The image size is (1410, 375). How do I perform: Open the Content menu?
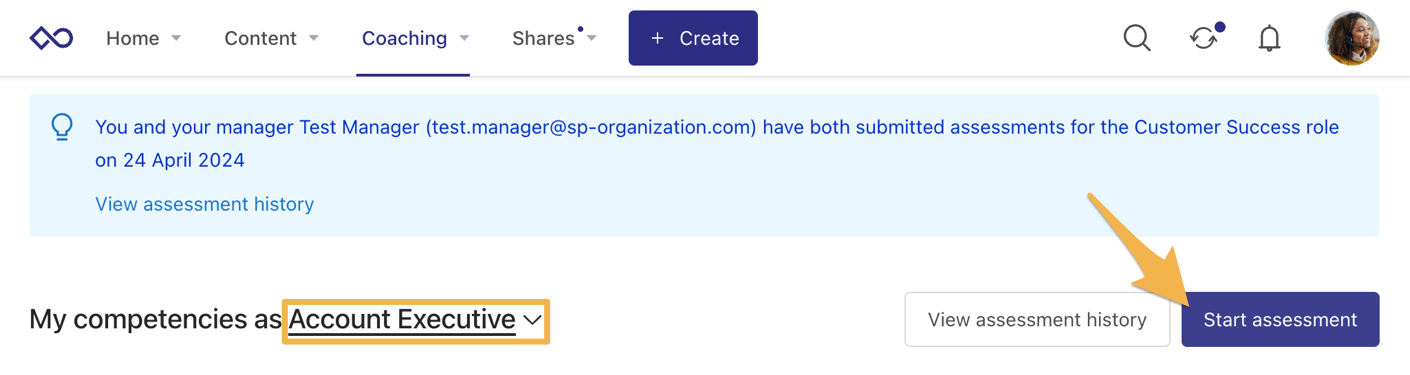(260, 38)
